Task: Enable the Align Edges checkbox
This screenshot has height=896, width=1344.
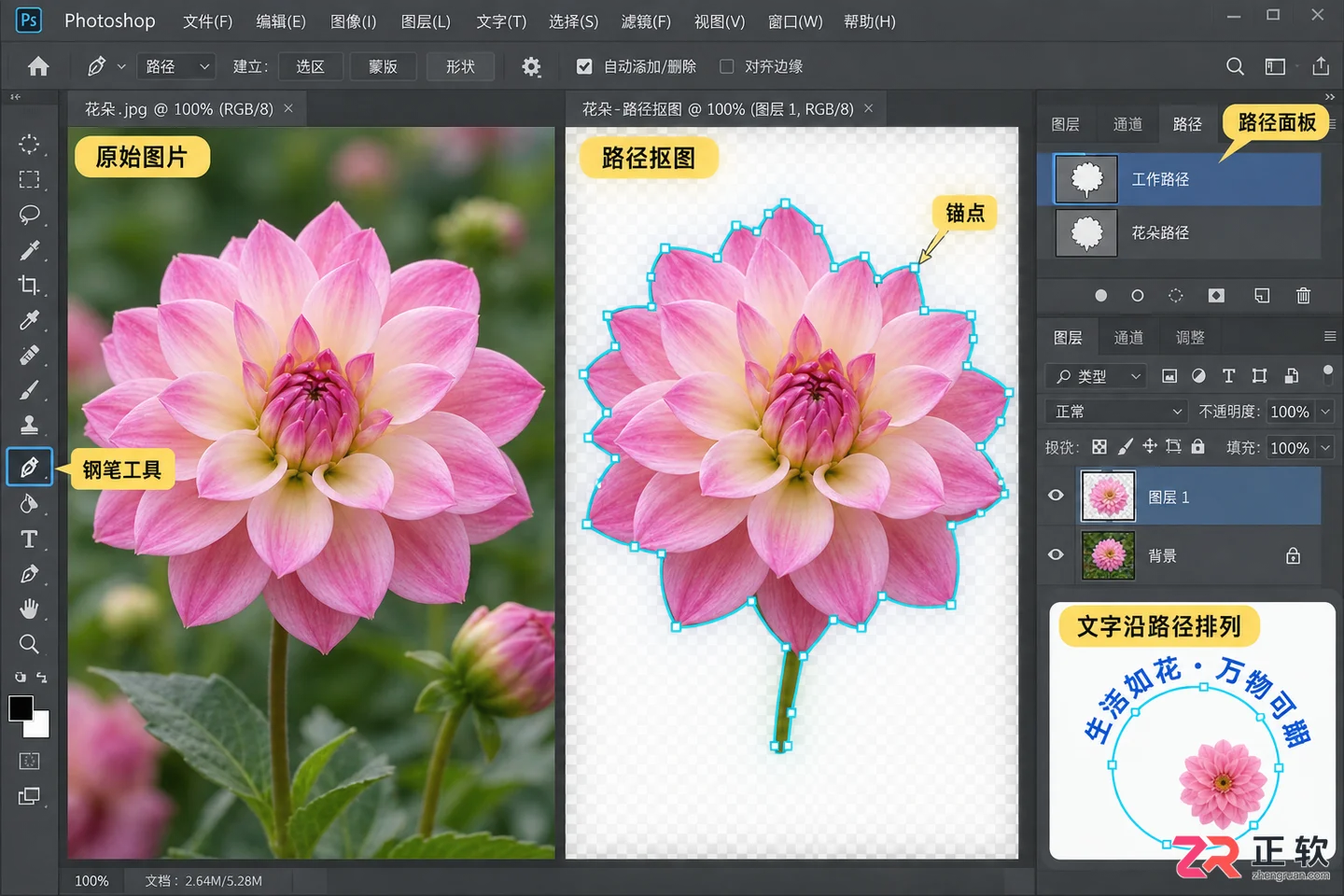Action: (x=727, y=66)
